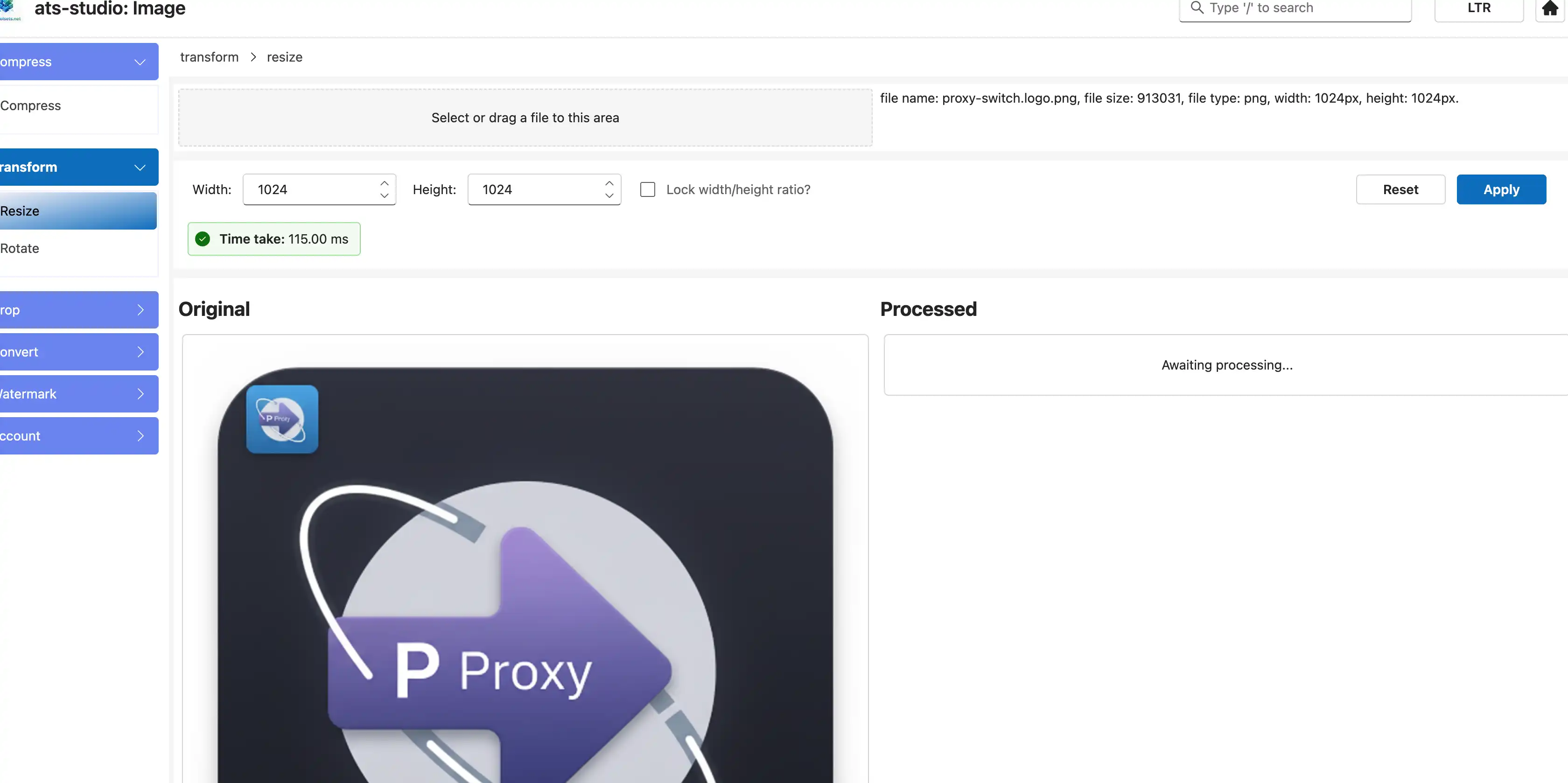Click the Apply button
Viewport: 1568px width, 783px height.
click(x=1501, y=189)
